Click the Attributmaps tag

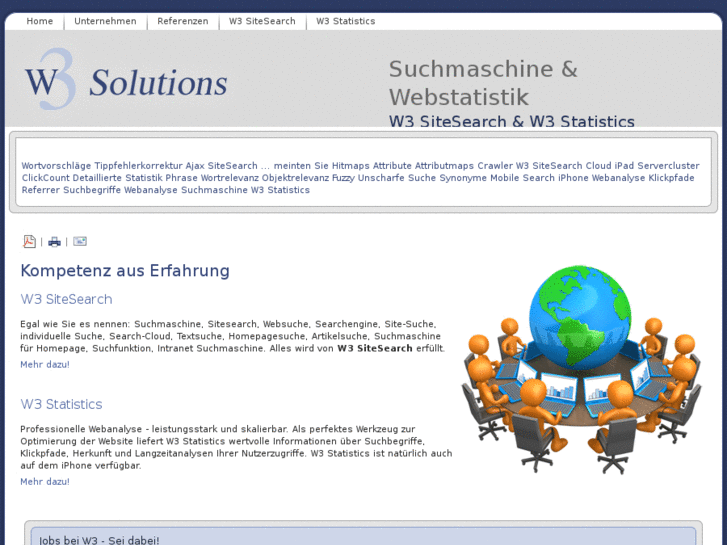point(444,166)
